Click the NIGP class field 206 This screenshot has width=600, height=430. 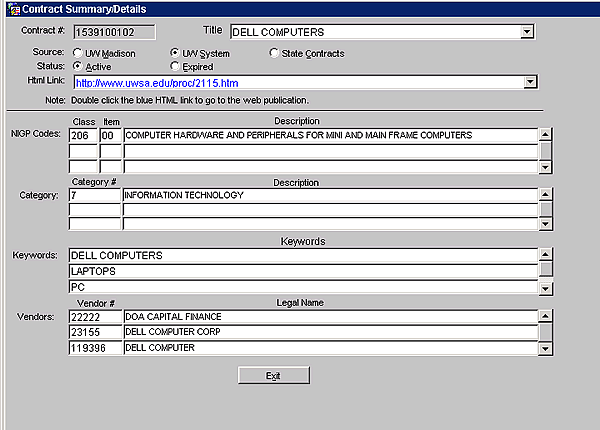tap(83, 135)
